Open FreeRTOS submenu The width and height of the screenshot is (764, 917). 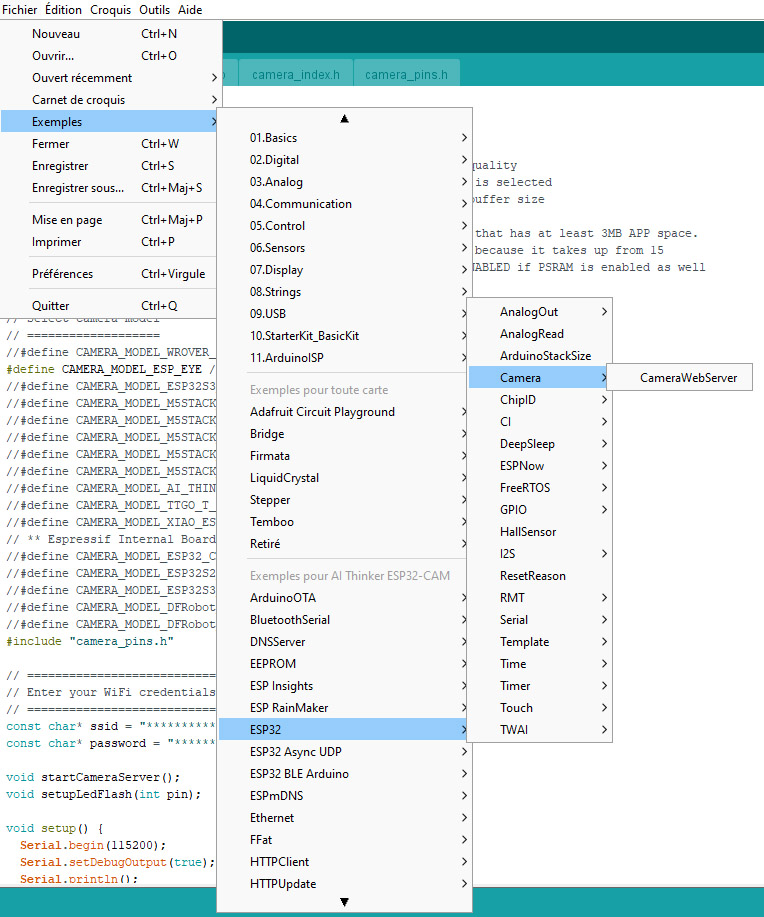539,488
